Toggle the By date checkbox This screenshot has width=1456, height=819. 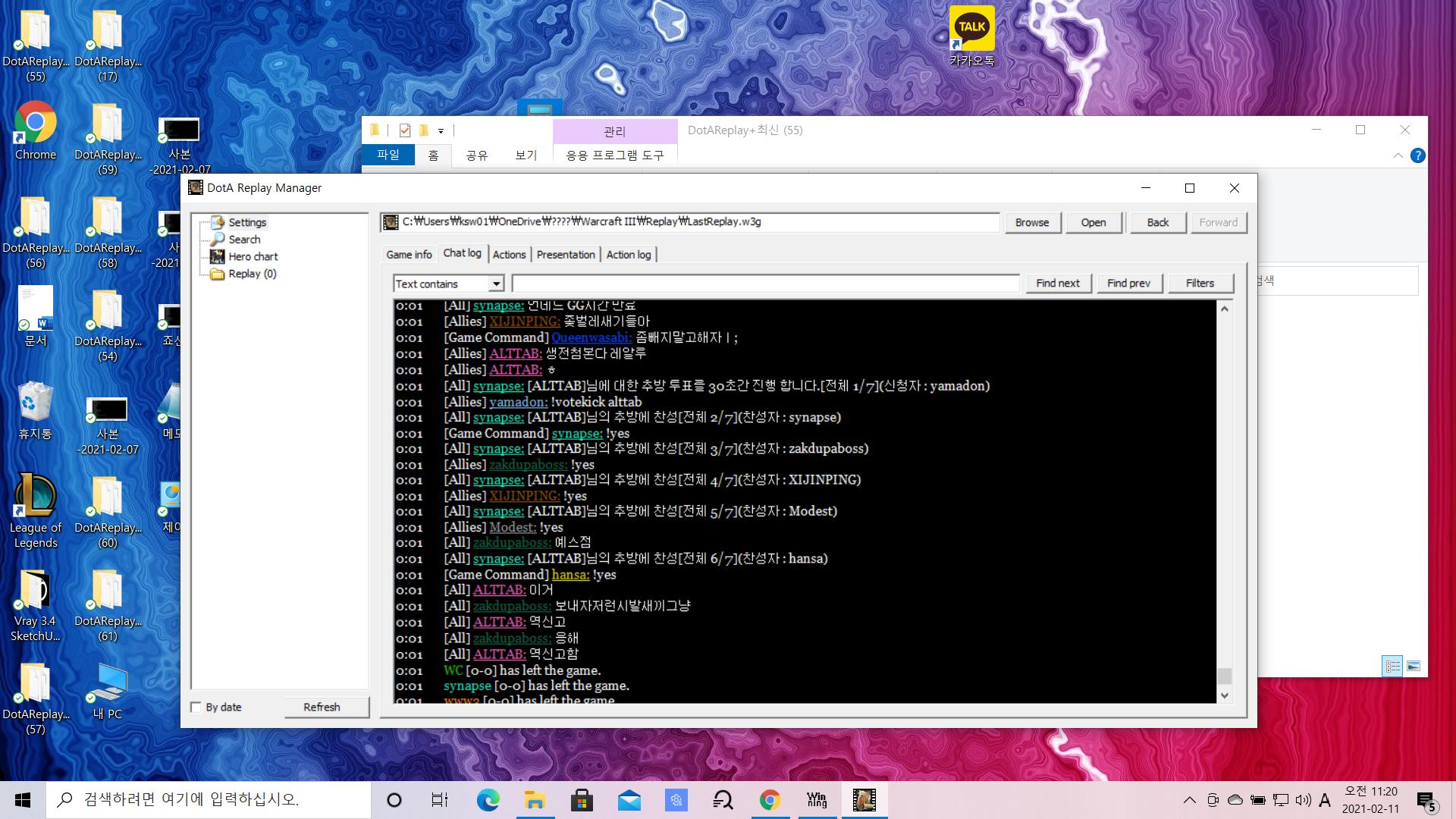pyautogui.click(x=196, y=707)
